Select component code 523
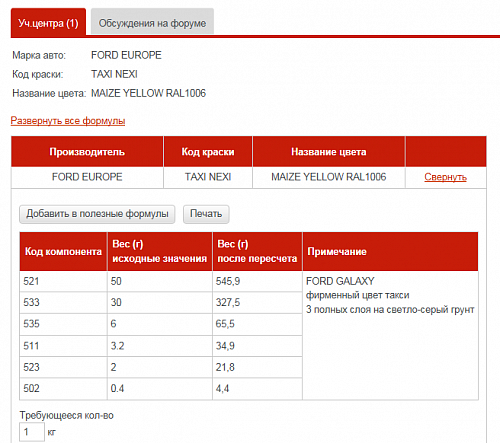Viewport: 500px width, 443px height. tap(31, 367)
